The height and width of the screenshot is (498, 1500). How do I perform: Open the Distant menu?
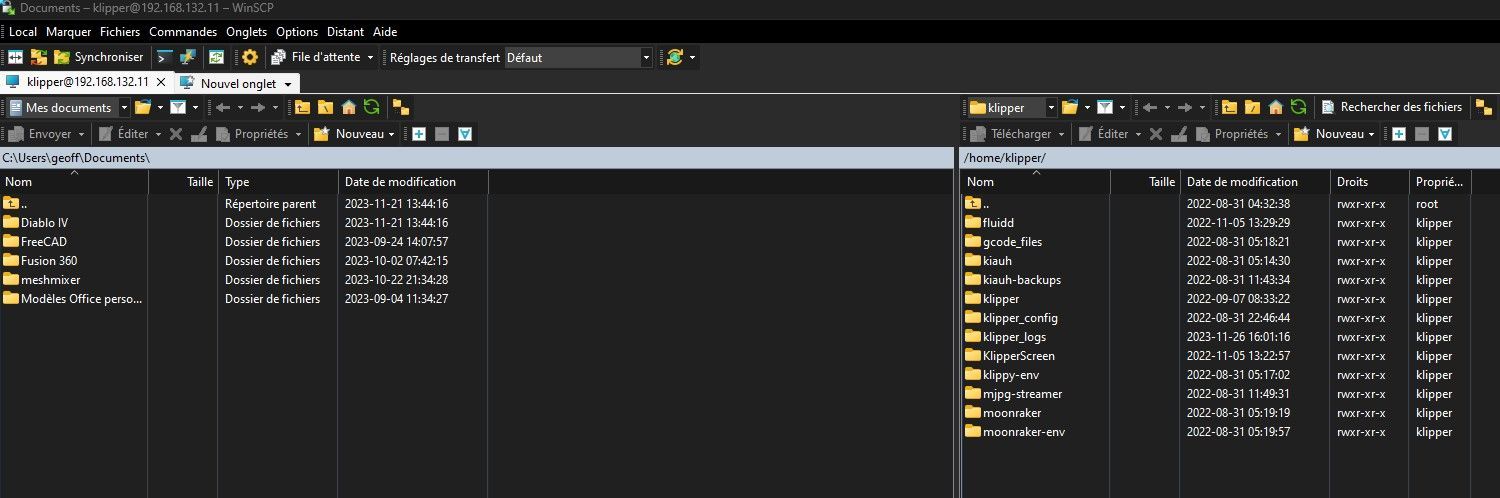click(345, 32)
